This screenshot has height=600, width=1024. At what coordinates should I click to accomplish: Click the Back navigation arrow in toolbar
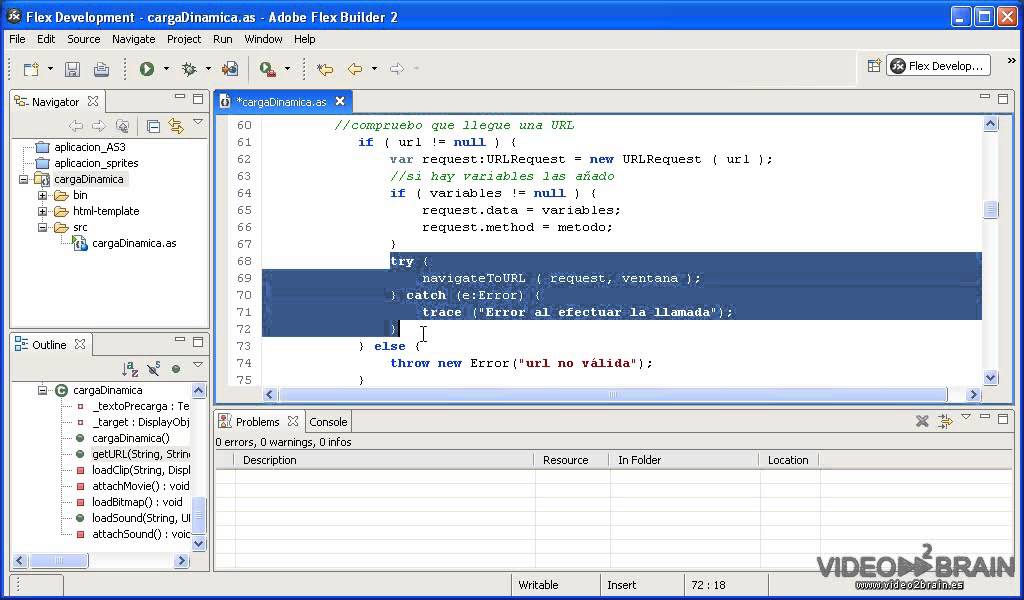[x=355, y=69]
